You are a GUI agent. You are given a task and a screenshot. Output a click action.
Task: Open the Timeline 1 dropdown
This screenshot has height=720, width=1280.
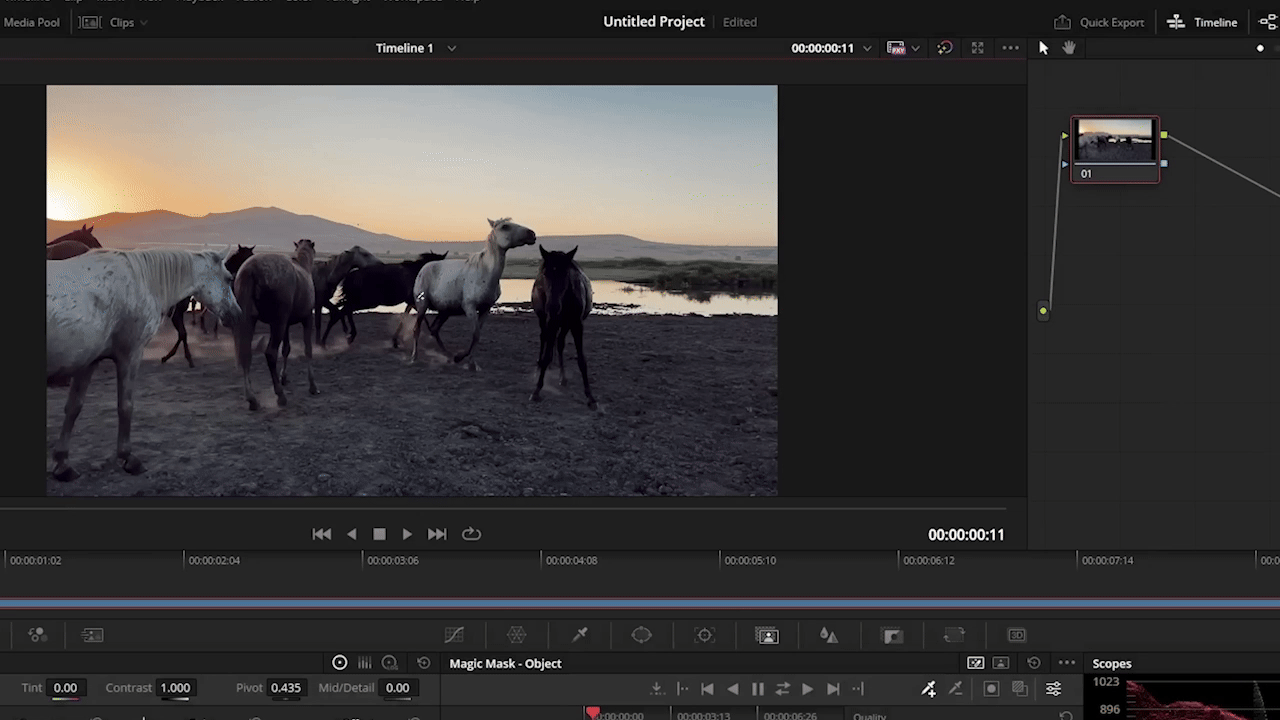click(x=451, y=48)
